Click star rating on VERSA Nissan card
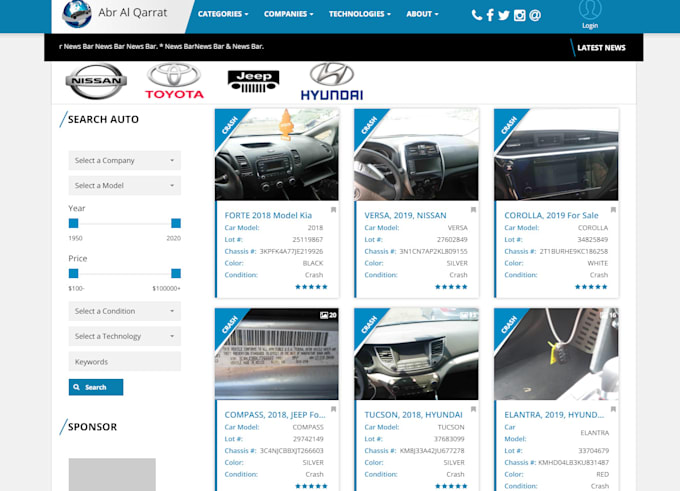680x491 pixels. tap(451, 287)
